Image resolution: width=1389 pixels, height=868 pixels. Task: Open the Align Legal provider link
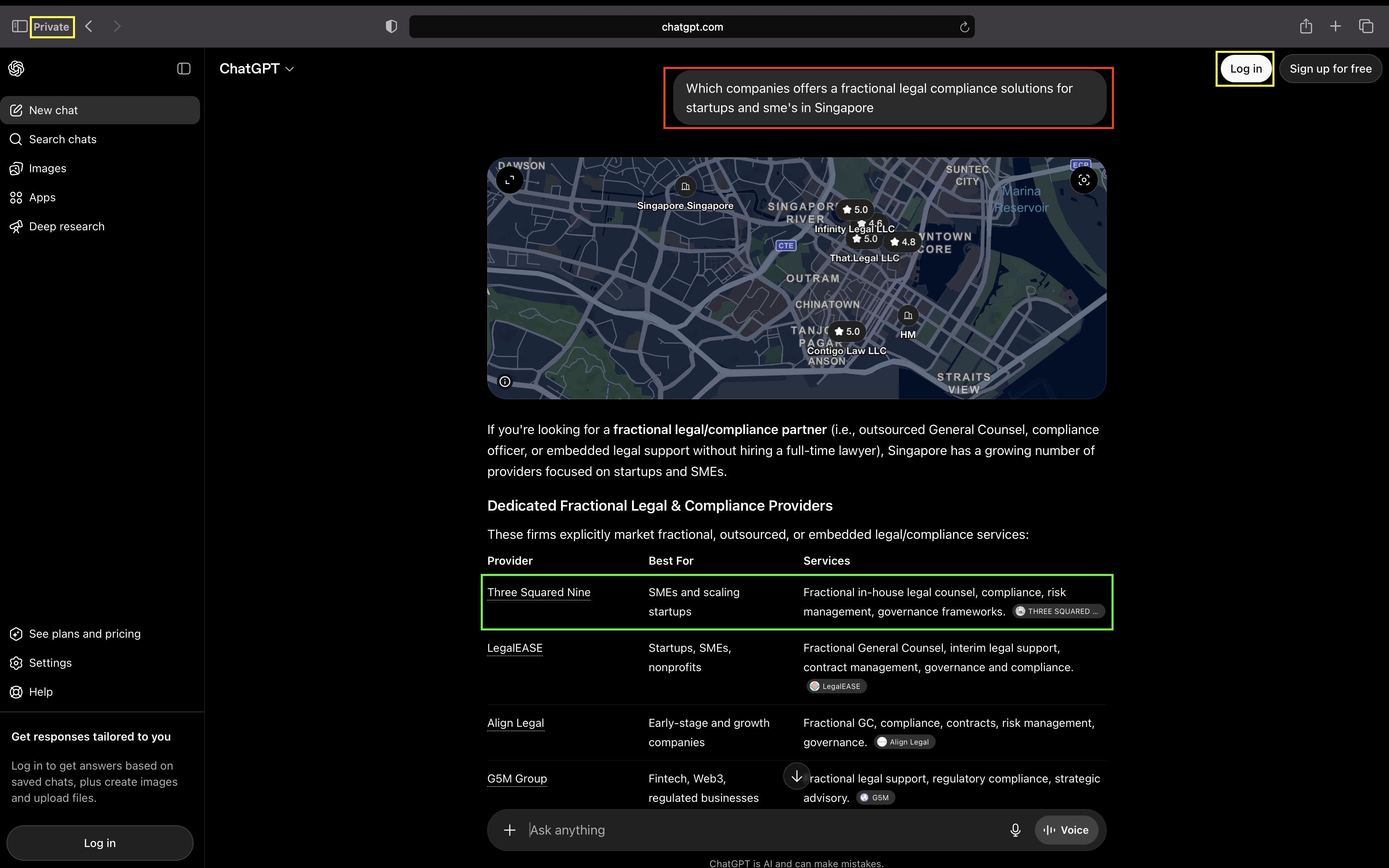click(x=515, y=723)
